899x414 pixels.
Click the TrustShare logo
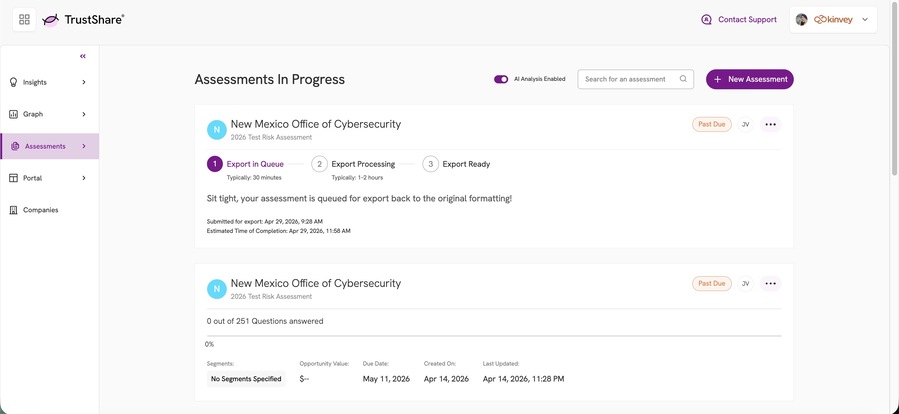(83, 19)
